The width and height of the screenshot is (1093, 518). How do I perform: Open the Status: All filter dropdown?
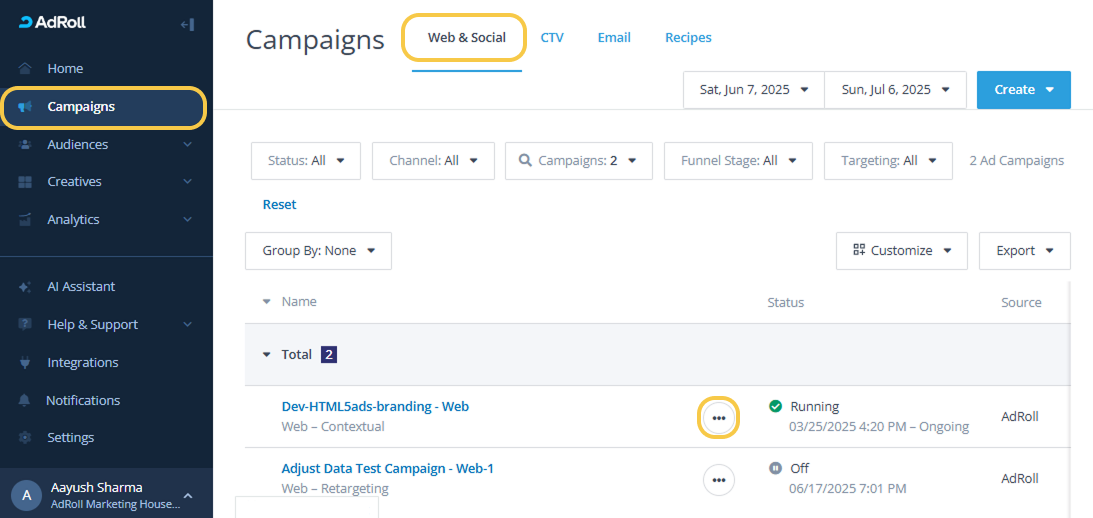(x=306, y=160)
